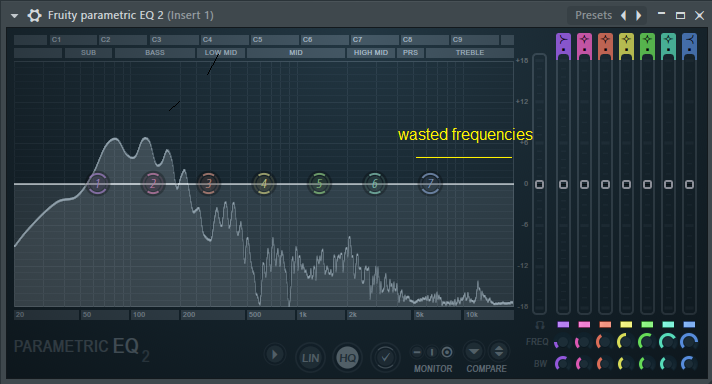This screenshot has width=712, height=384.
Task: Click the SUB frequency range label
Action: coord(89,53)
